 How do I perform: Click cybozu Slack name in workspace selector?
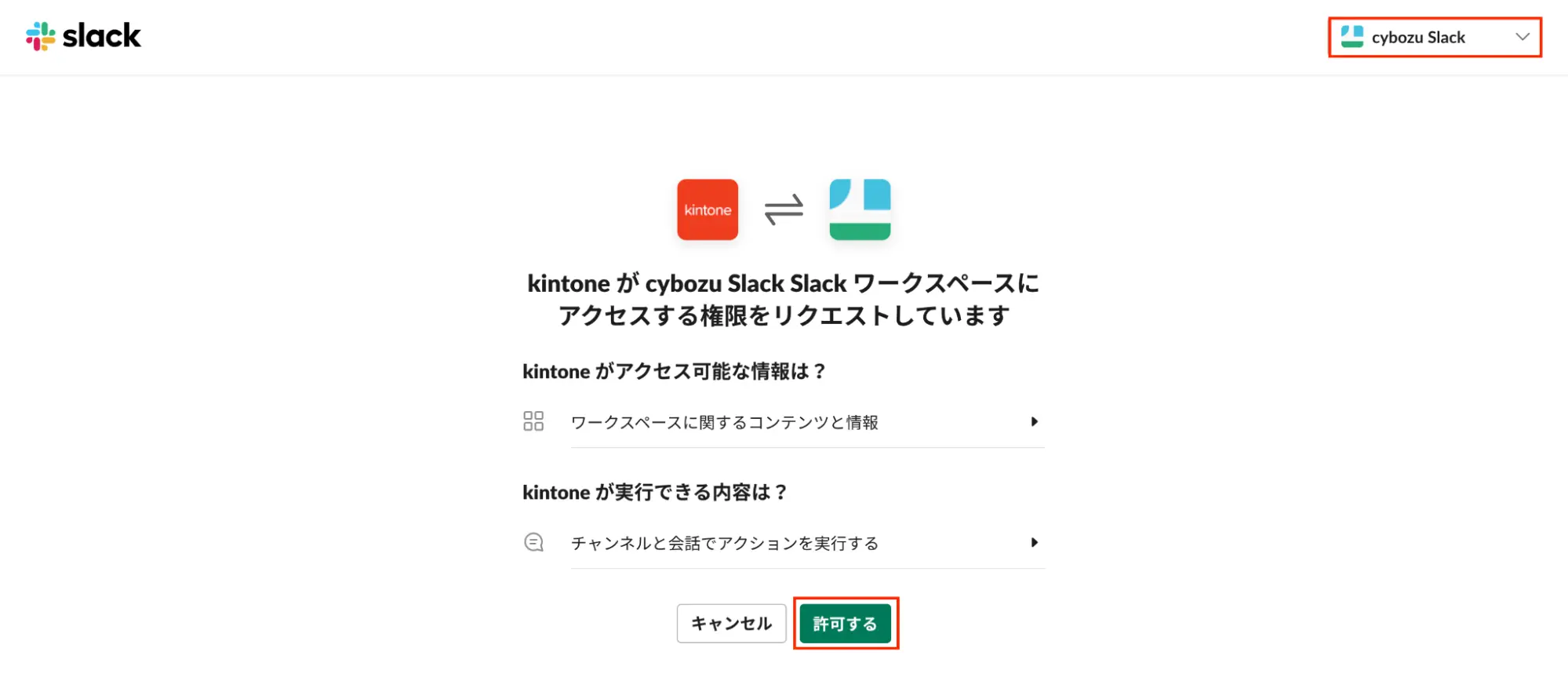coord(1418,37)
